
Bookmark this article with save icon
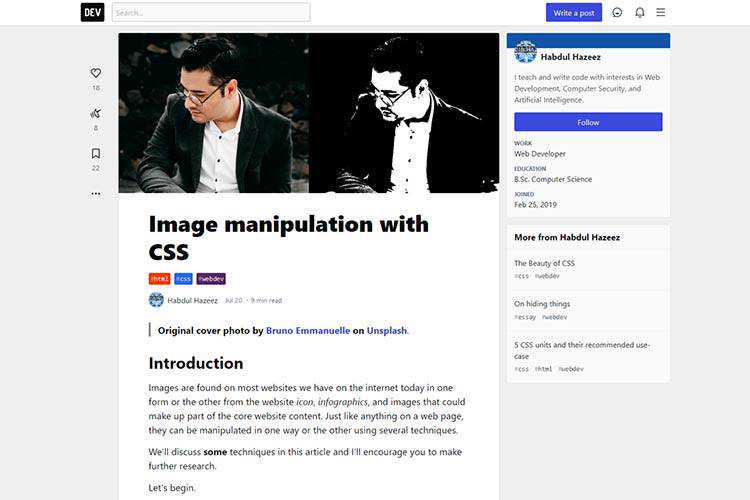96,153
